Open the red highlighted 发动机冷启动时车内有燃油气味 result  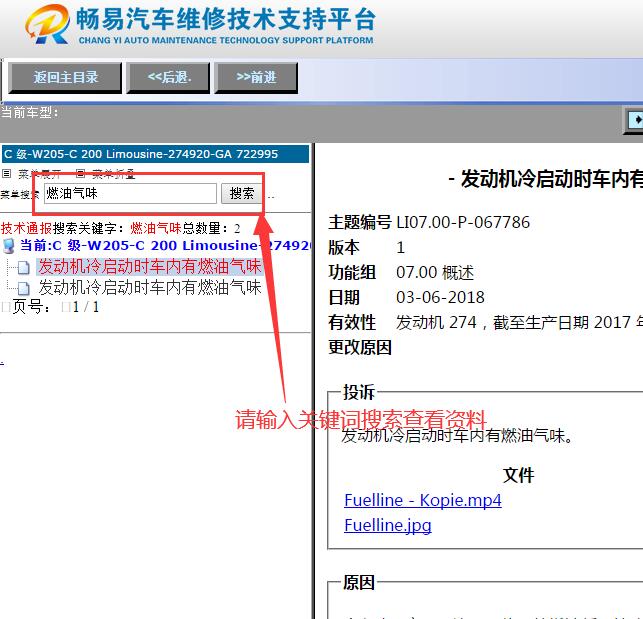(150, 267)
